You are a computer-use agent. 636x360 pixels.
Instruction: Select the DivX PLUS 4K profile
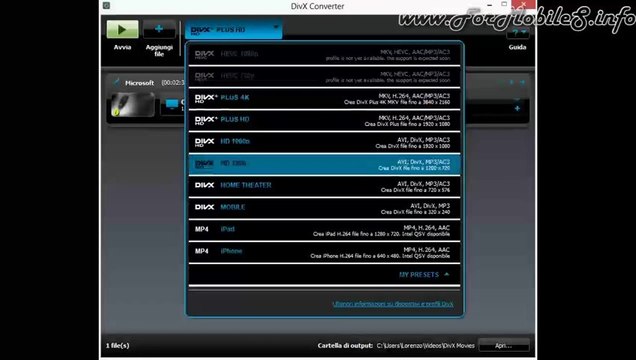point(324,99)
